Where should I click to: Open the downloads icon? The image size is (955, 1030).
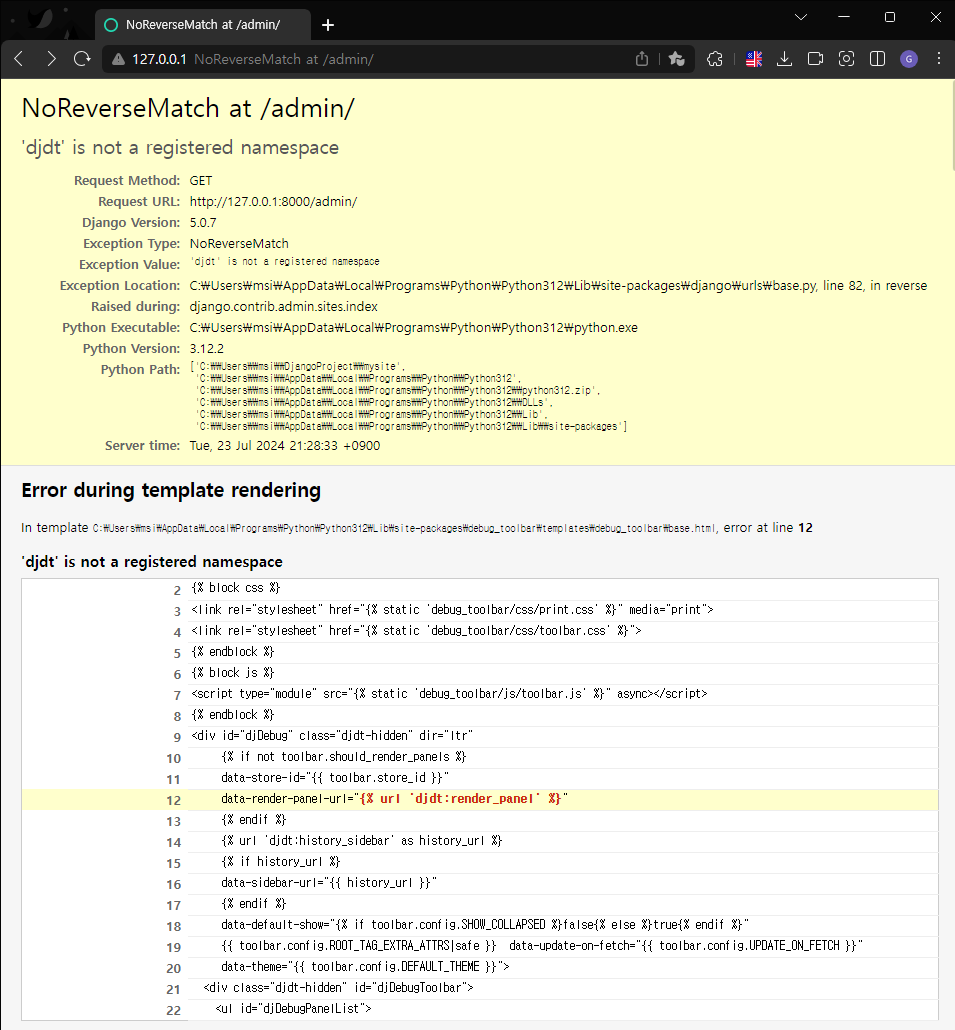(x=784, y=59)
